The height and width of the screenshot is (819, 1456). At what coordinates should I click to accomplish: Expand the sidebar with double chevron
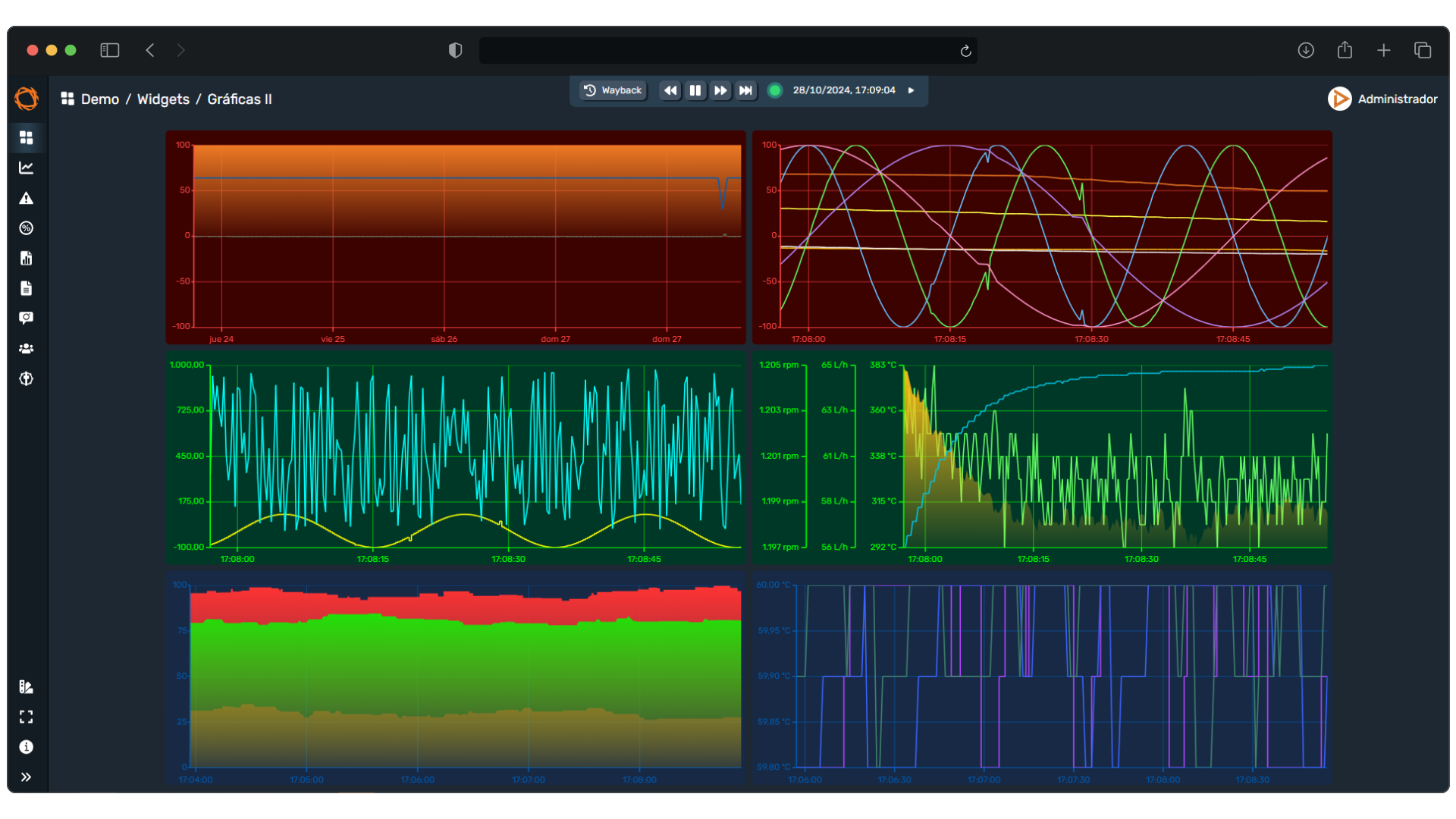click(x=26, y=777)
